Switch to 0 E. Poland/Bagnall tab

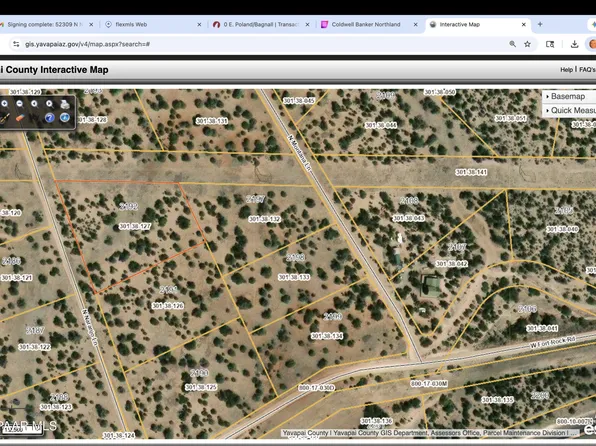pyautogui.click(x=261, y=24)
